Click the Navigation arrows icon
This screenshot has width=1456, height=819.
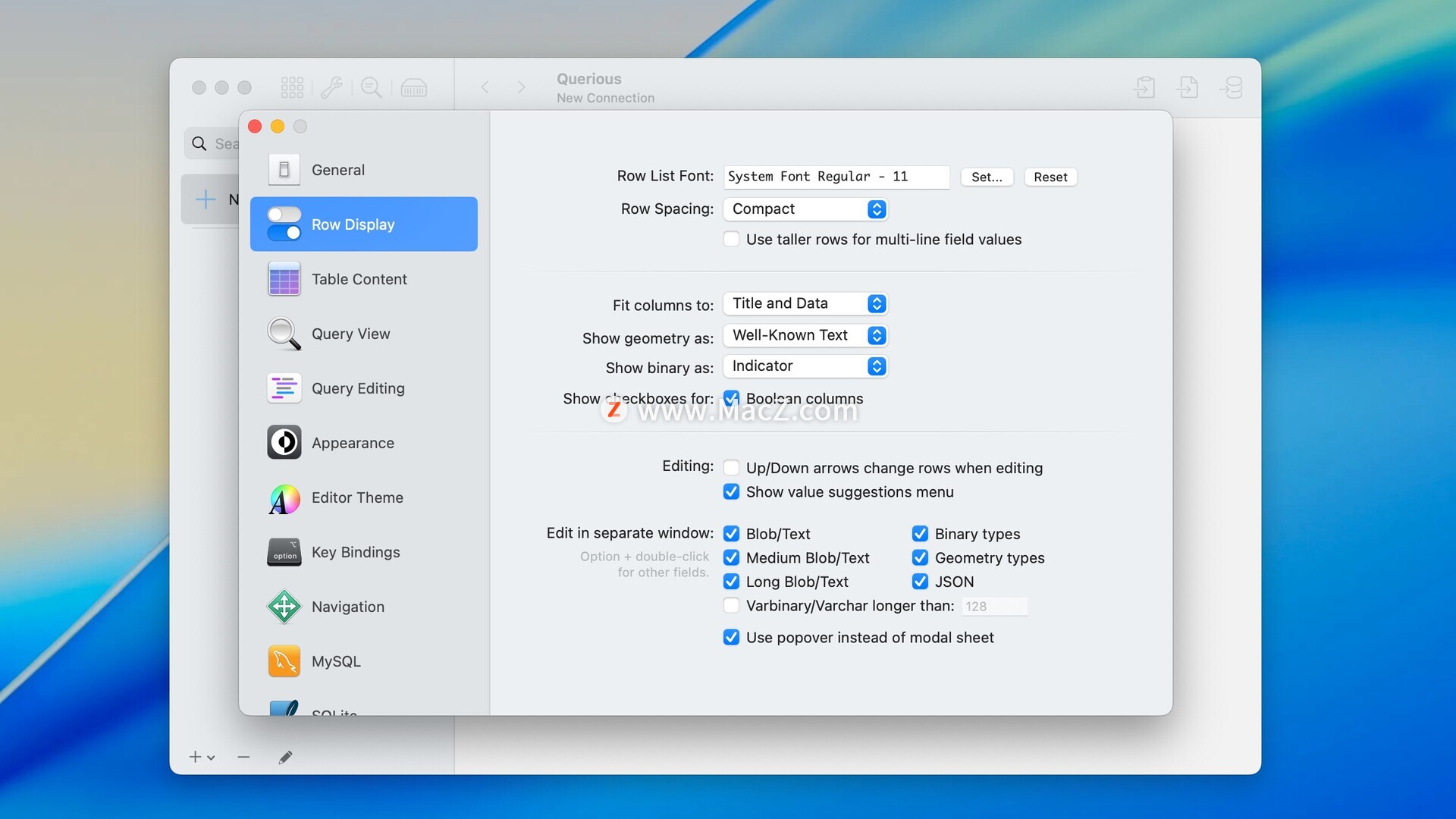coord(284,607)
